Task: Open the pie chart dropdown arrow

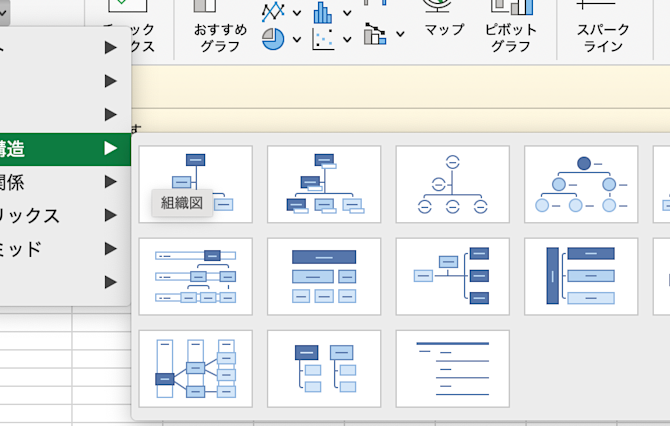Action: pyautogui.click(x=297, y=39)
